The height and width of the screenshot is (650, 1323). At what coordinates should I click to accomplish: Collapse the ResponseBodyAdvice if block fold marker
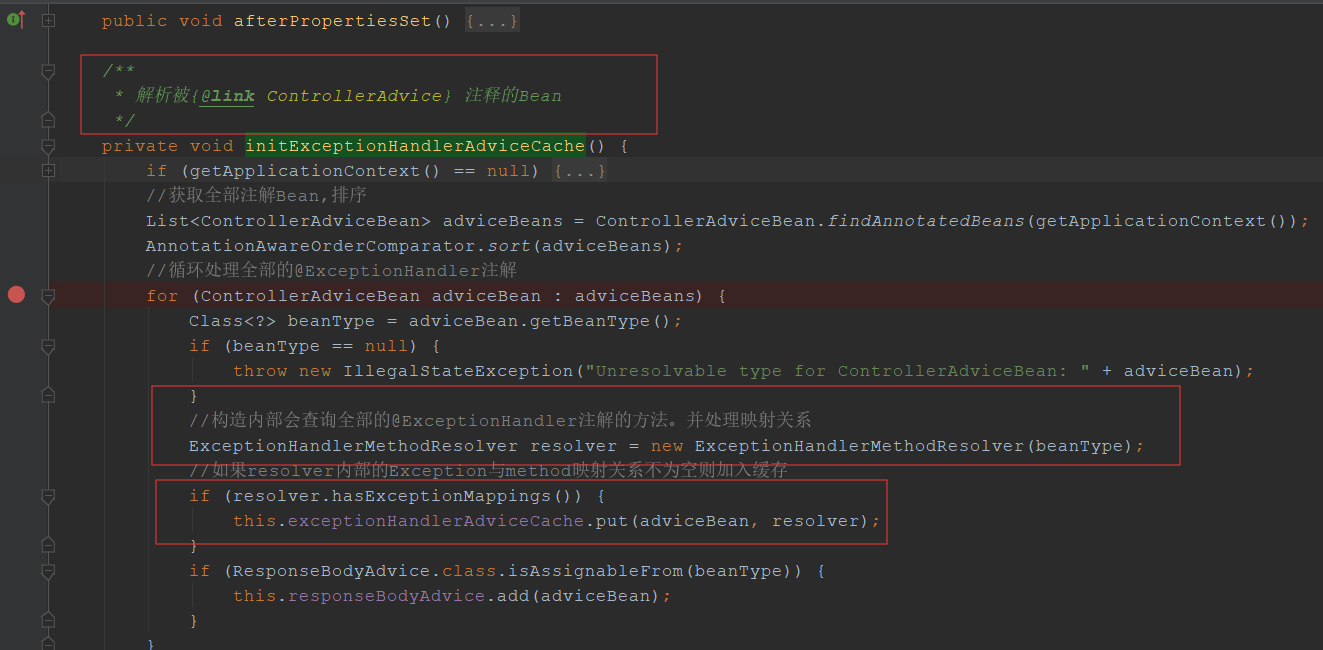pos(47,571)
